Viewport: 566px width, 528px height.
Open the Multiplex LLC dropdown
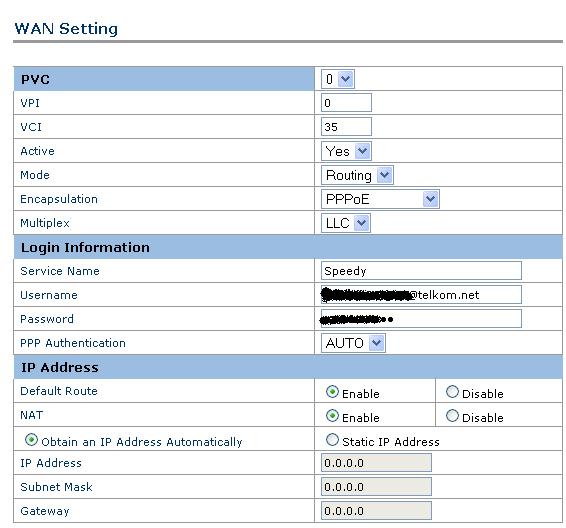[x=345, y=223]
